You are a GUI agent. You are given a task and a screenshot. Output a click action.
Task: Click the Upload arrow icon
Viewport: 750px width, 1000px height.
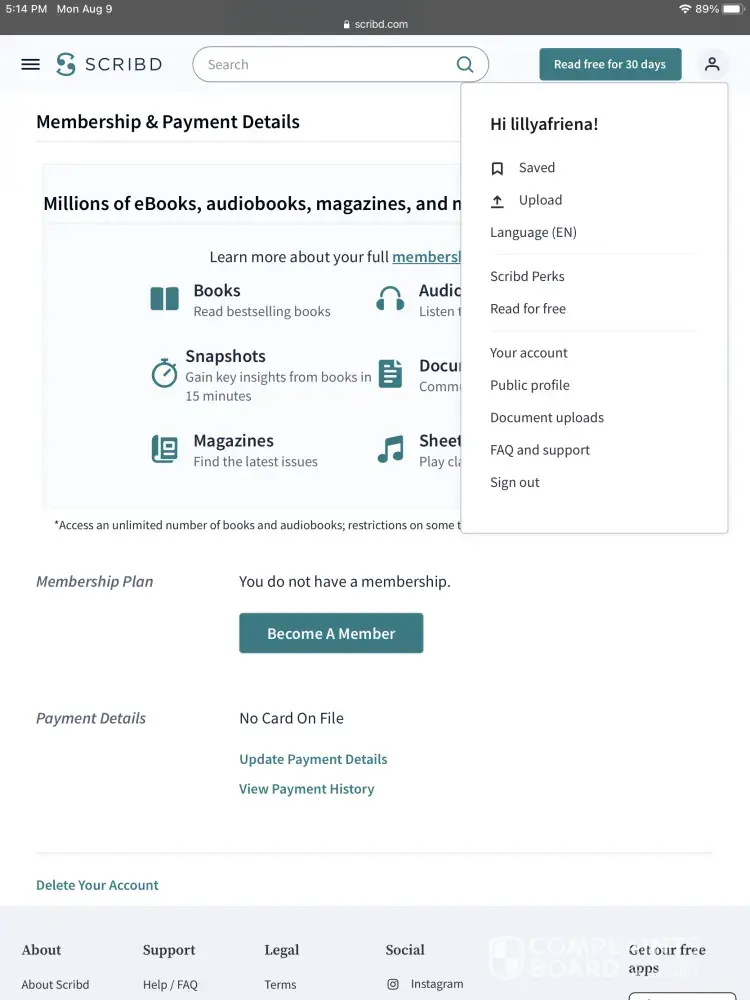pyautogui.click(x=497, y=201)
